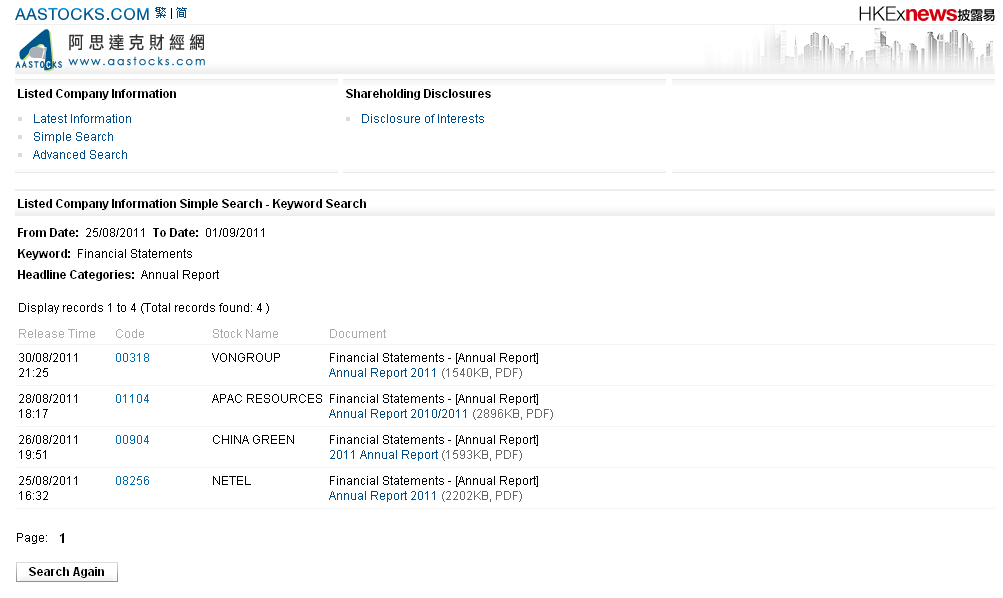The image size is (1003, 598).
Task: Click the www.aastocks.com banner text
Action: pos(137,61)
